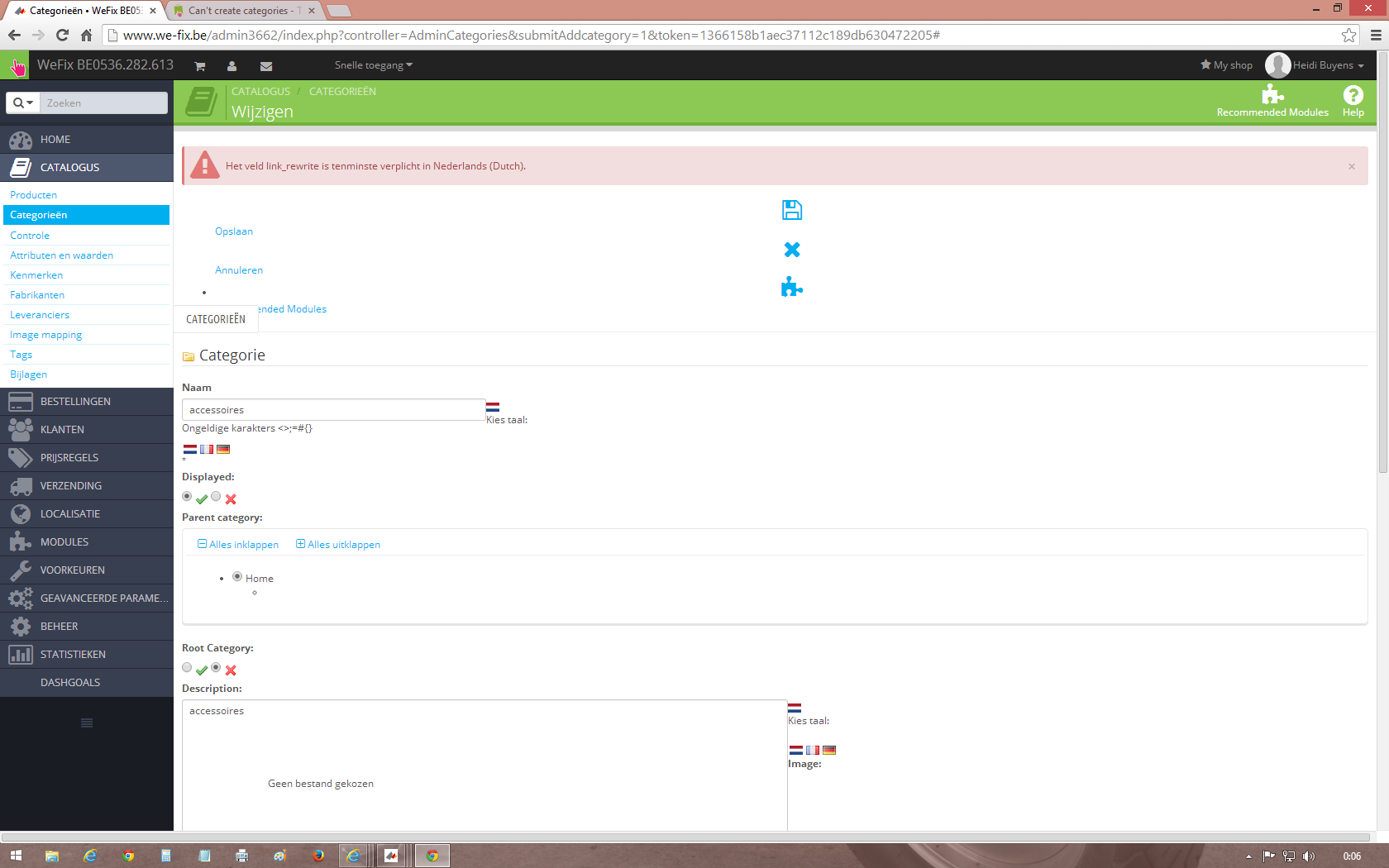Collapse the sidebar menu with hamburger icon
Screen dimensions: 1389x868
87,723
